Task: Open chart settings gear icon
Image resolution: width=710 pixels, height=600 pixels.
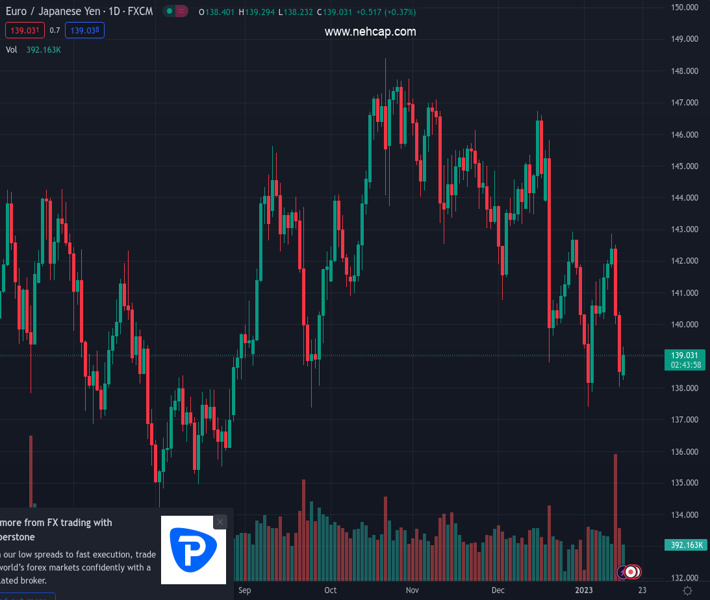Action: click(x=687, y=591)
